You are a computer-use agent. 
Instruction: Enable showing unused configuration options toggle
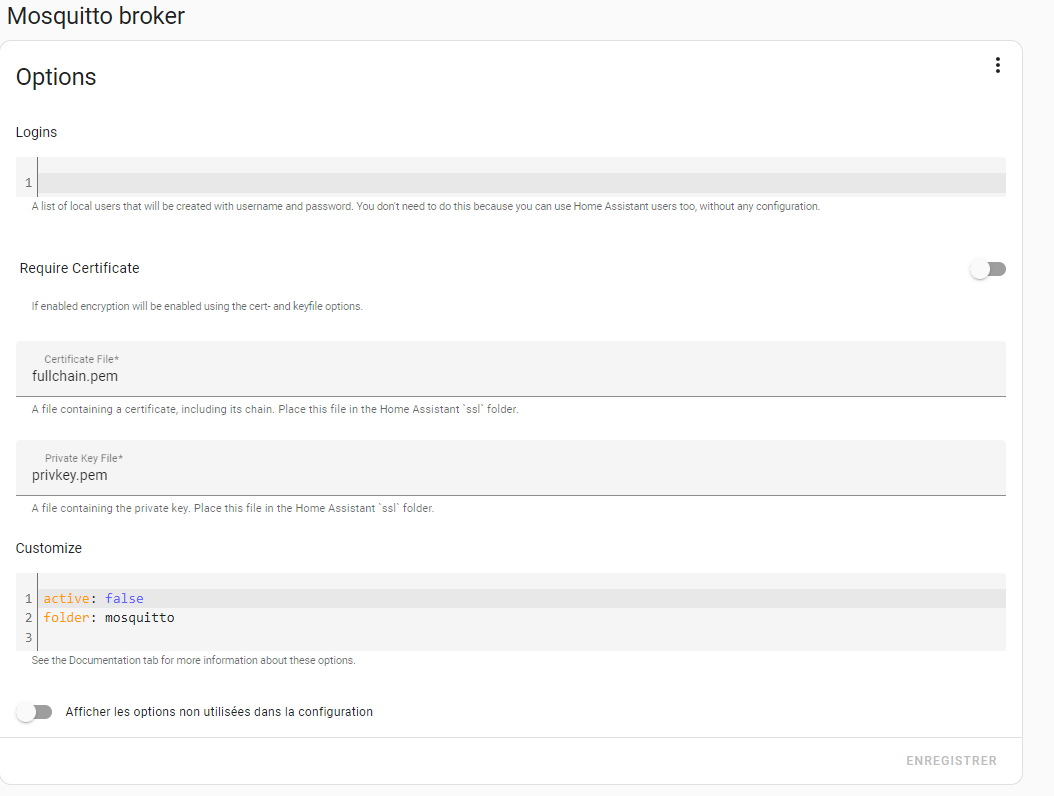[x=35, y=712]
